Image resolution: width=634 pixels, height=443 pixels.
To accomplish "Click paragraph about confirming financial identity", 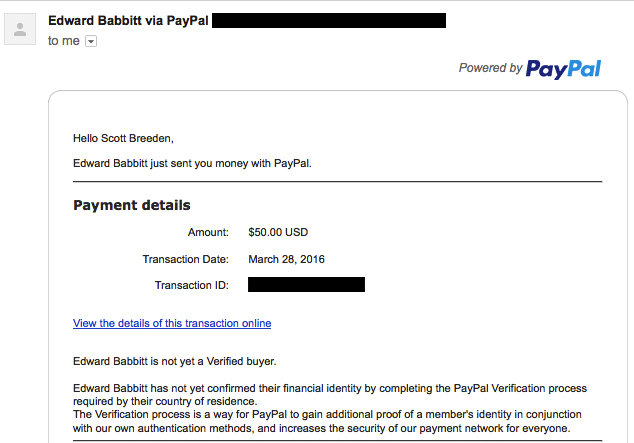I will (330, 395).
